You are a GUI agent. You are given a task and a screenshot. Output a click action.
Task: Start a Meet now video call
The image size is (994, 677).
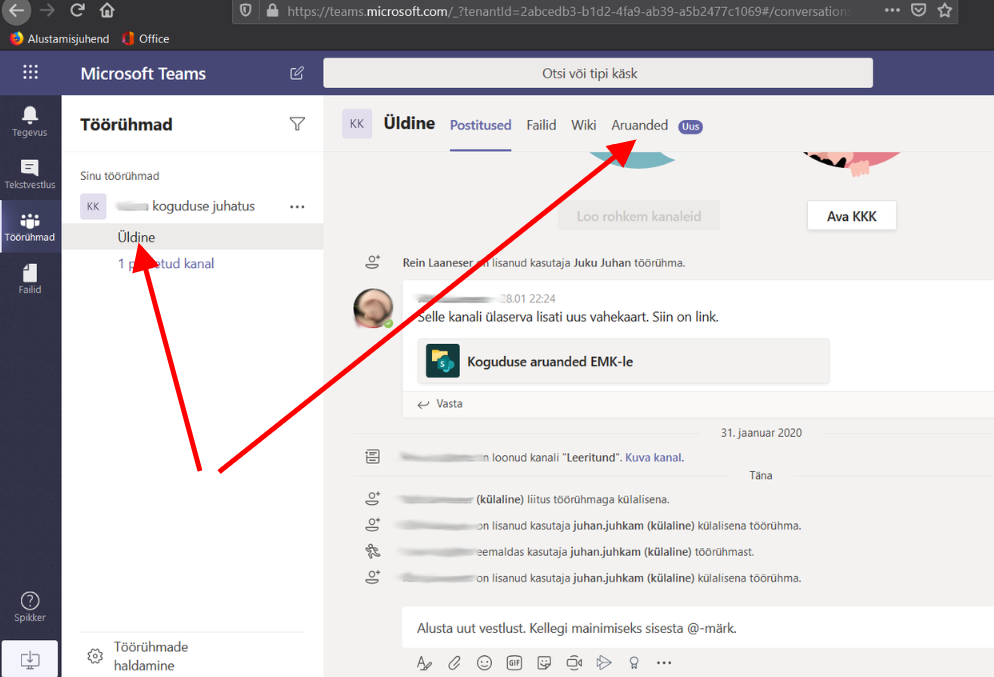[574, 662]
